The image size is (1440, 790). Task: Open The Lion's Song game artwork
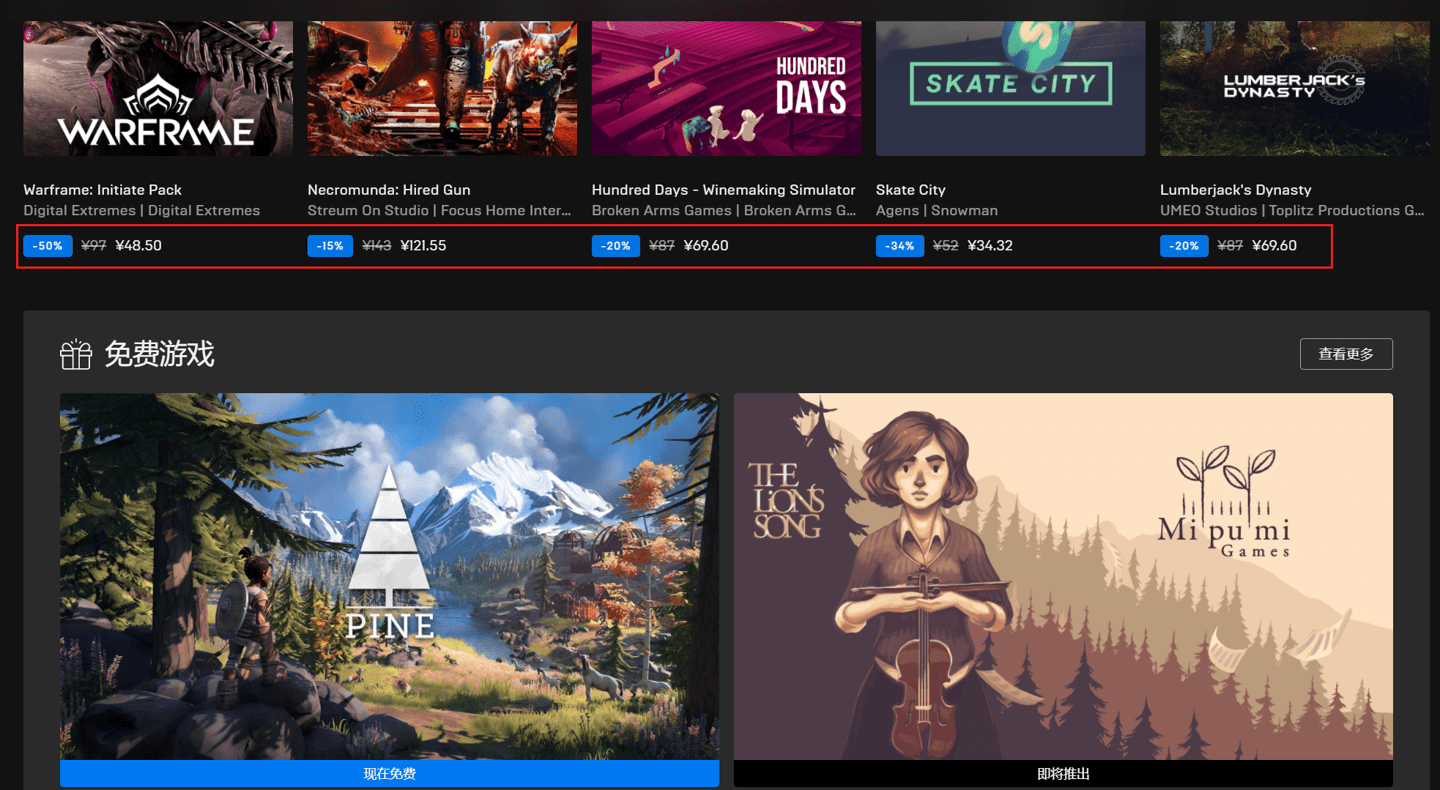[x=1063, y=576]
